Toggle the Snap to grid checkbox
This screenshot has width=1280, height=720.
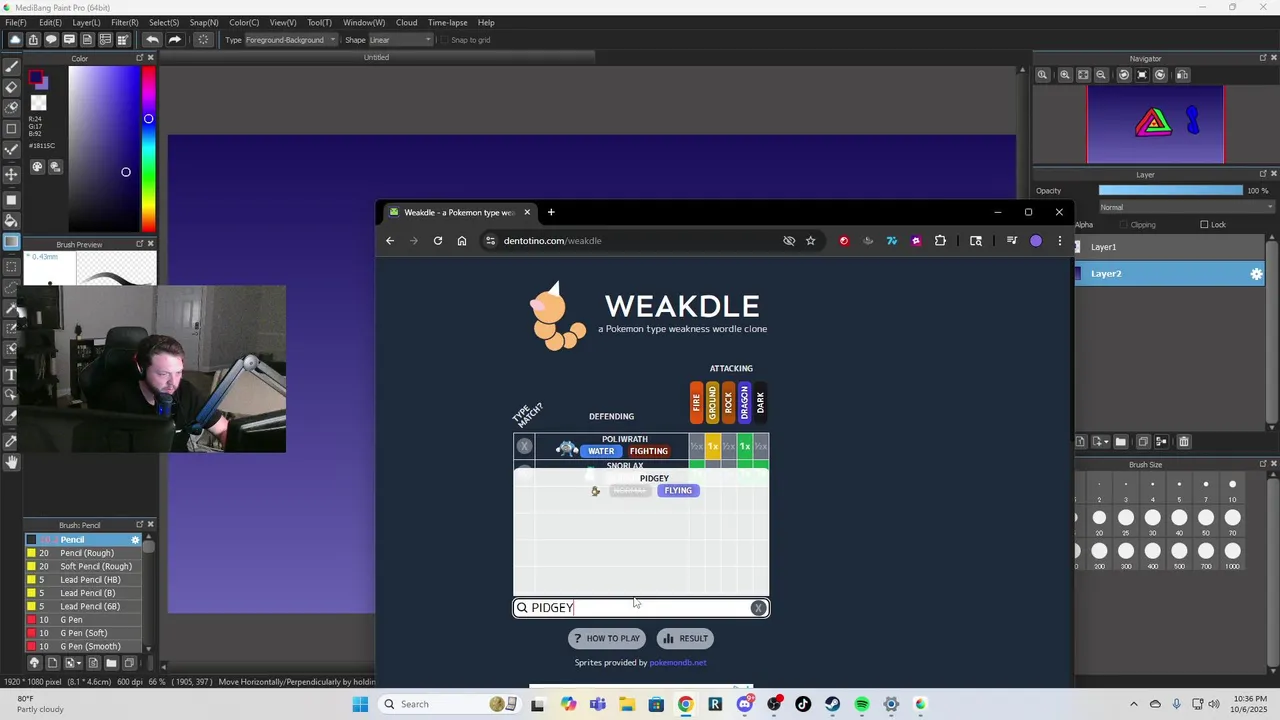pos(443,40)
